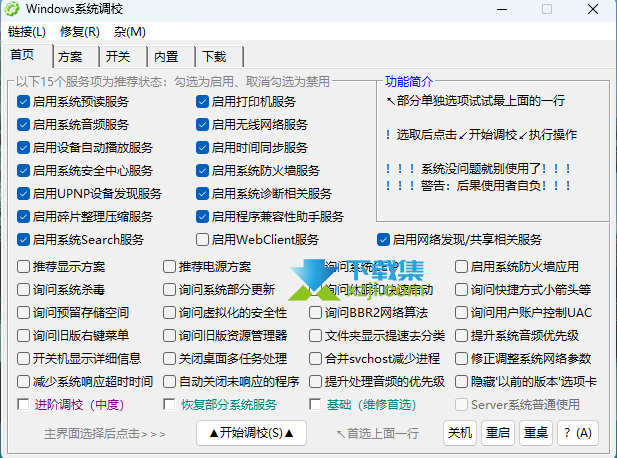This screenshot has width=617, height=458.
Task: Check 推荐显示方案
Action: click(23, 267)
